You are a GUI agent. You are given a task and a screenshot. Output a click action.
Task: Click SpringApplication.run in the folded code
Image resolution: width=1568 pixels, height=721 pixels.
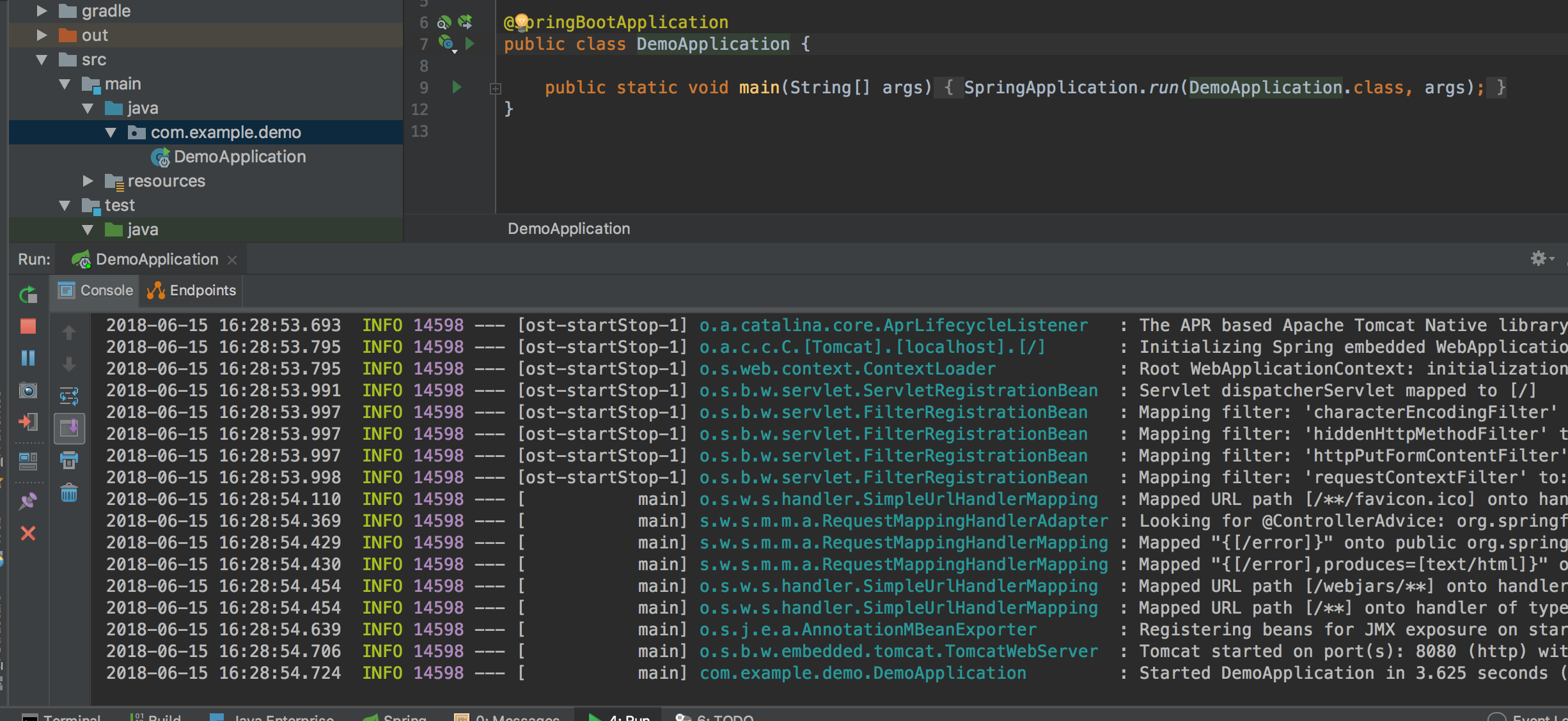(x=1071, y=88)
